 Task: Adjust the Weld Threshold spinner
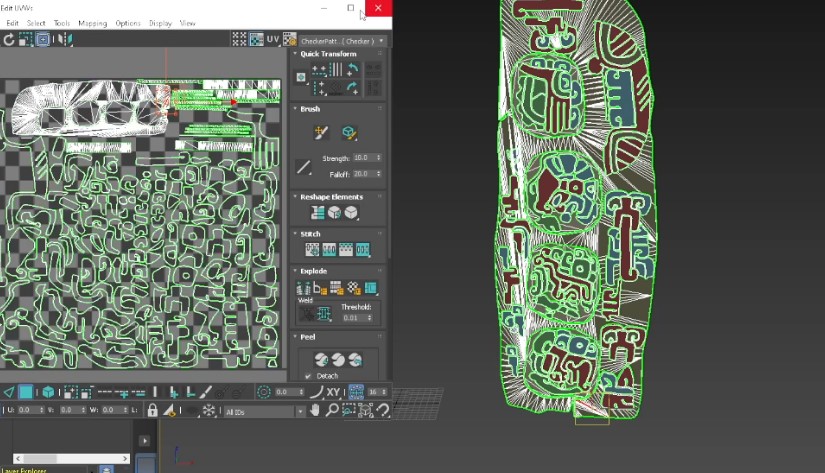(370, 318)
